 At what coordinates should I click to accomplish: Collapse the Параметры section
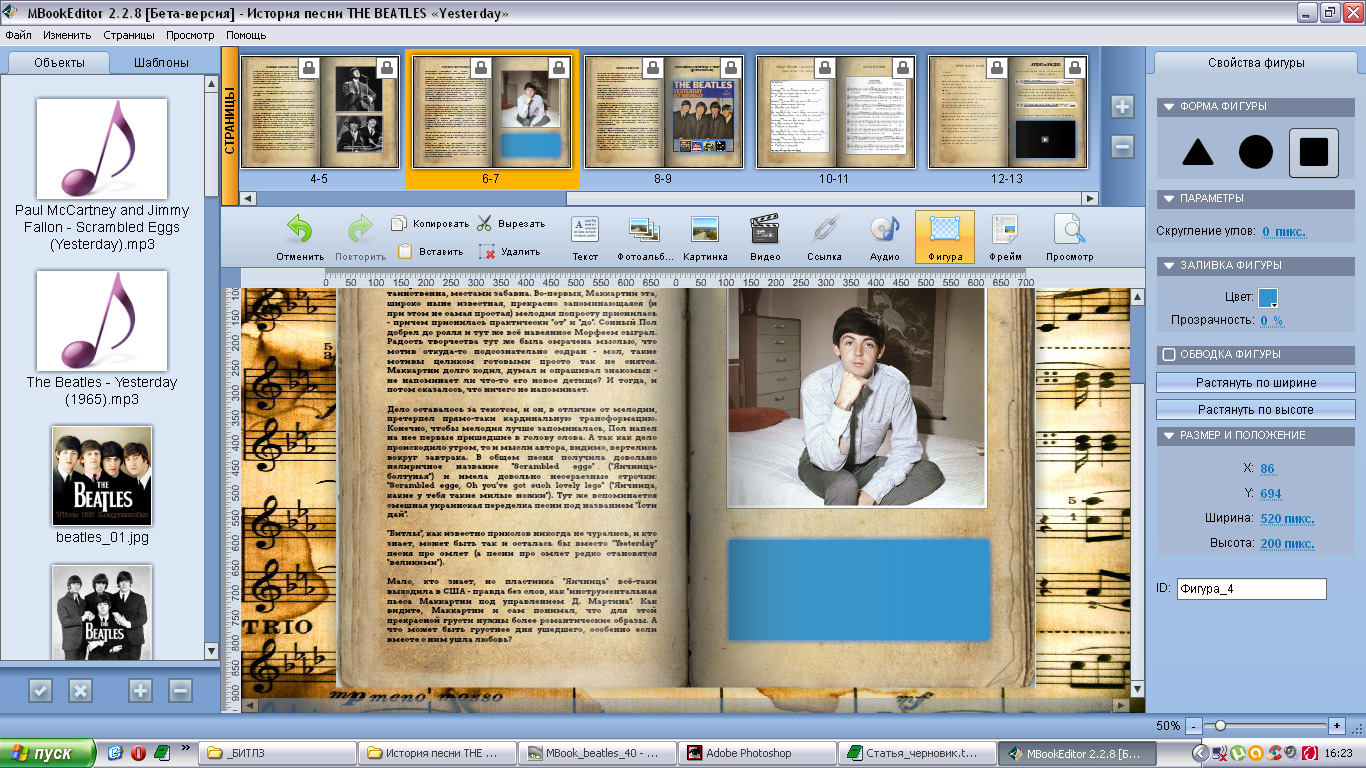1168,198
